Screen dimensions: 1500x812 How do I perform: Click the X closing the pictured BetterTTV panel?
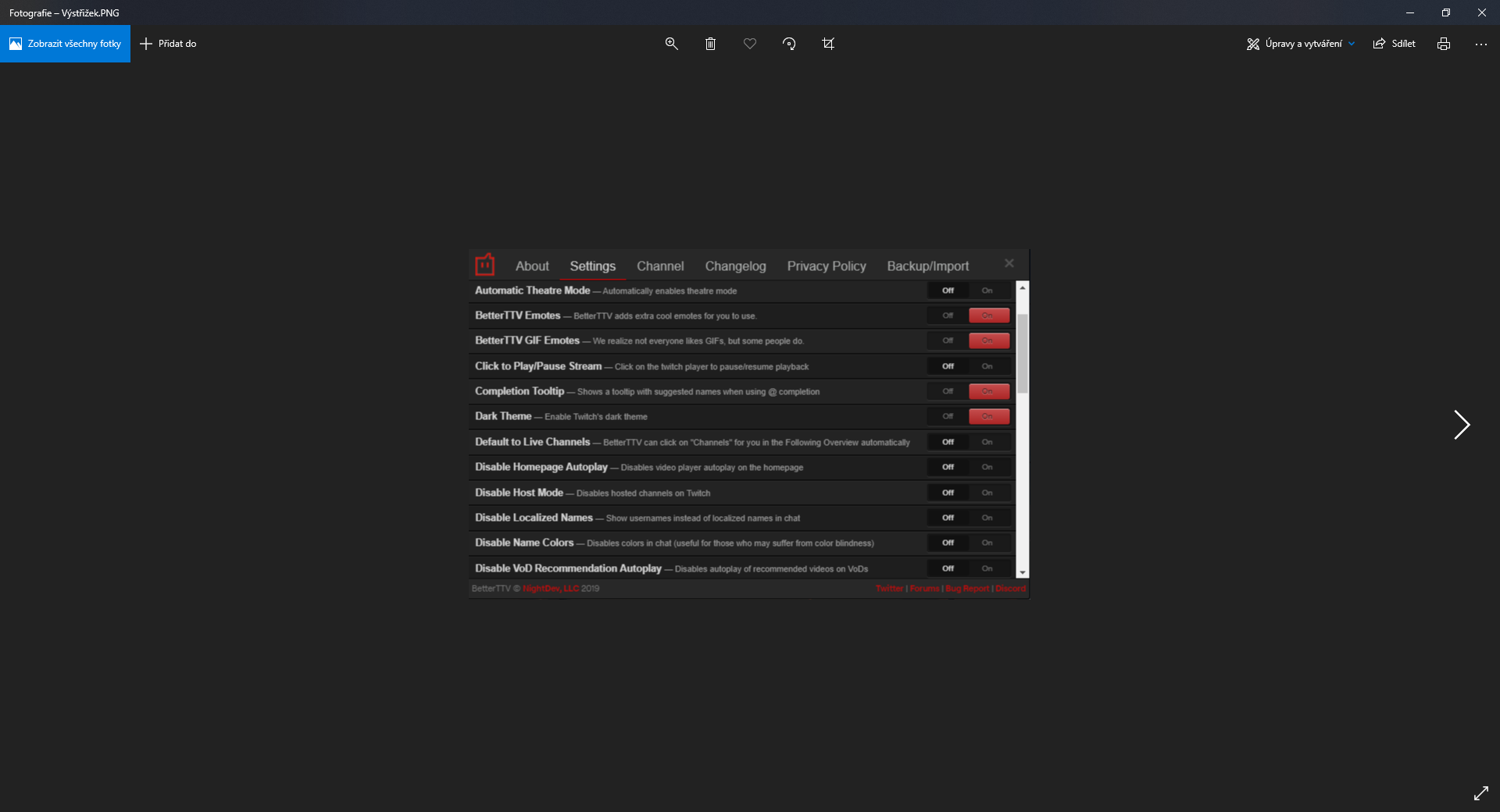pos(1009,263)
